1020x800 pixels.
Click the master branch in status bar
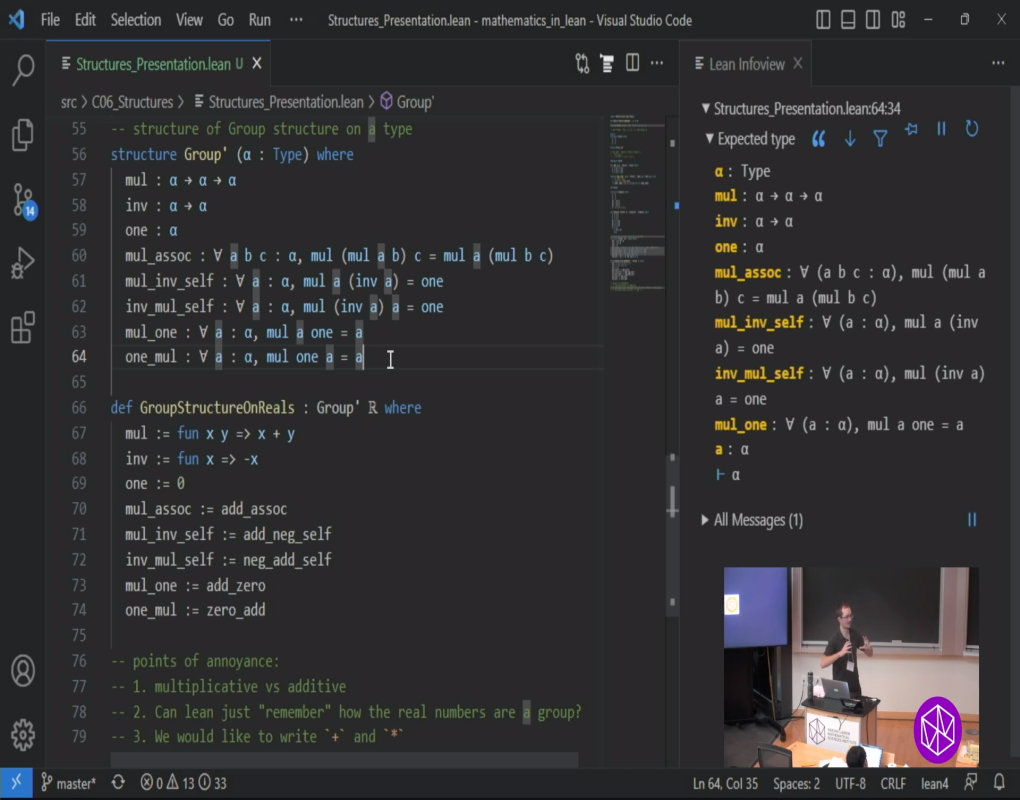pyautogui.click(x=68, y=783)
